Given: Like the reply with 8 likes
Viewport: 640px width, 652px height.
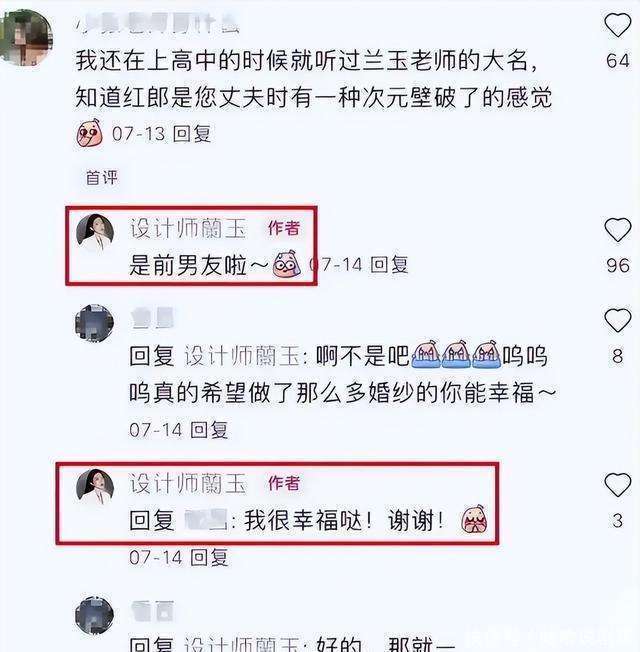Looking at the screenshot, I should 618,320.
